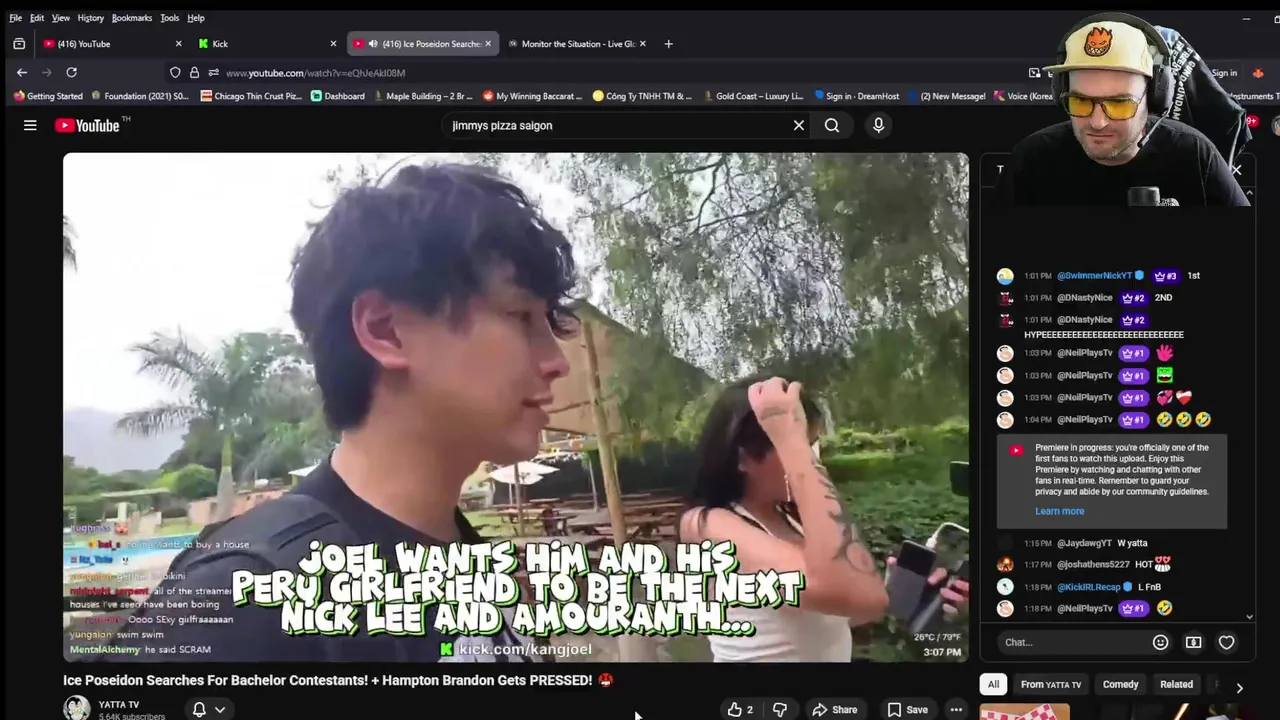
Task: Open Gold Coast Luxury bookmark
Action: (x=752, y=96)
